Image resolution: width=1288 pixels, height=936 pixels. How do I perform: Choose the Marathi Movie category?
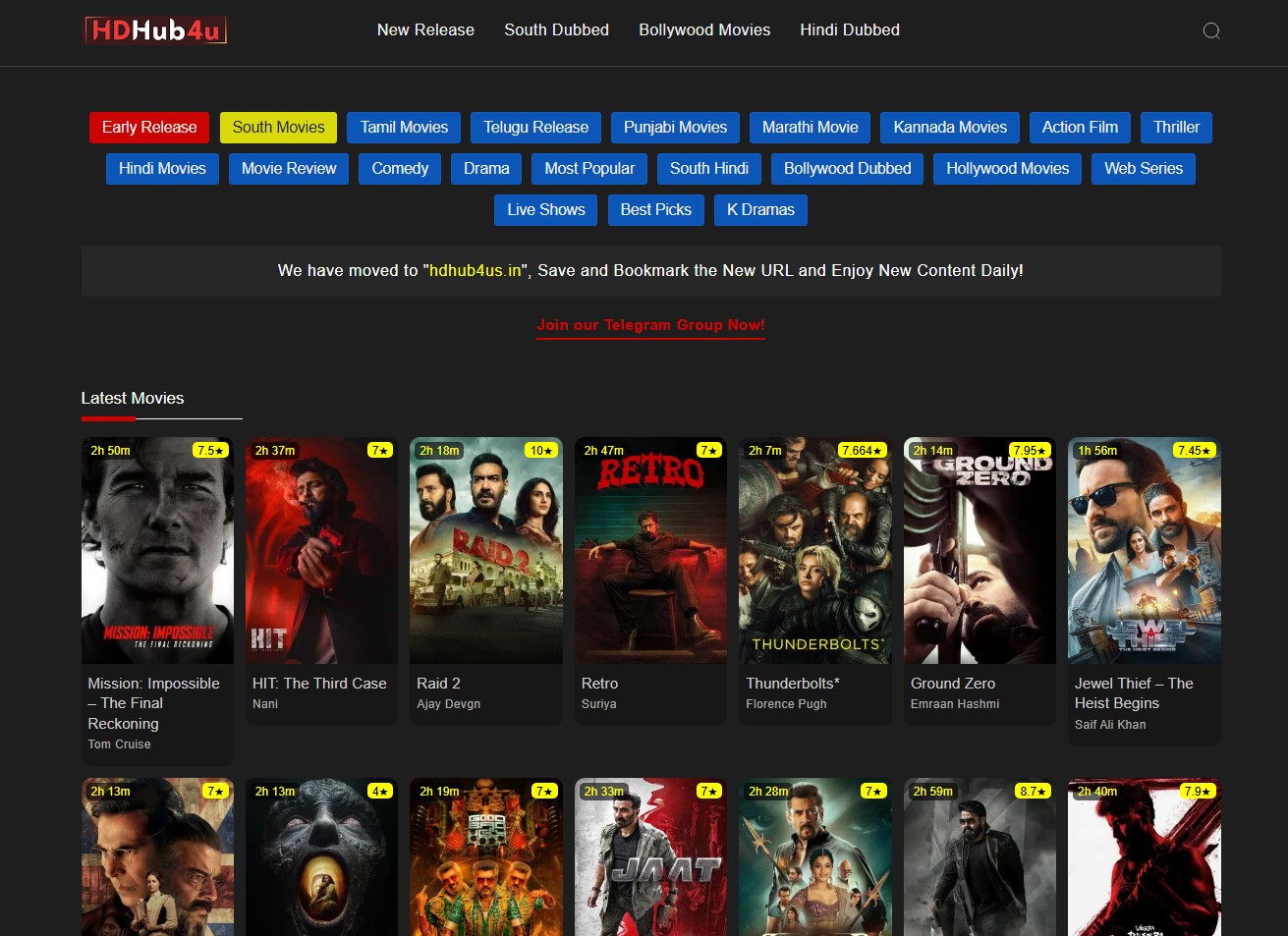point(811,128)
